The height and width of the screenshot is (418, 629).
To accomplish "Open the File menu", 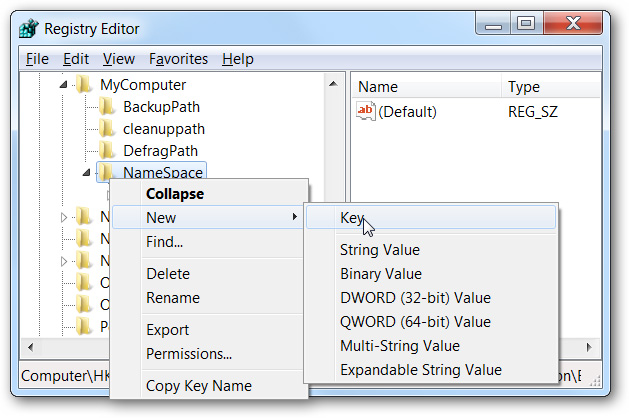I will tap(37, 59).
